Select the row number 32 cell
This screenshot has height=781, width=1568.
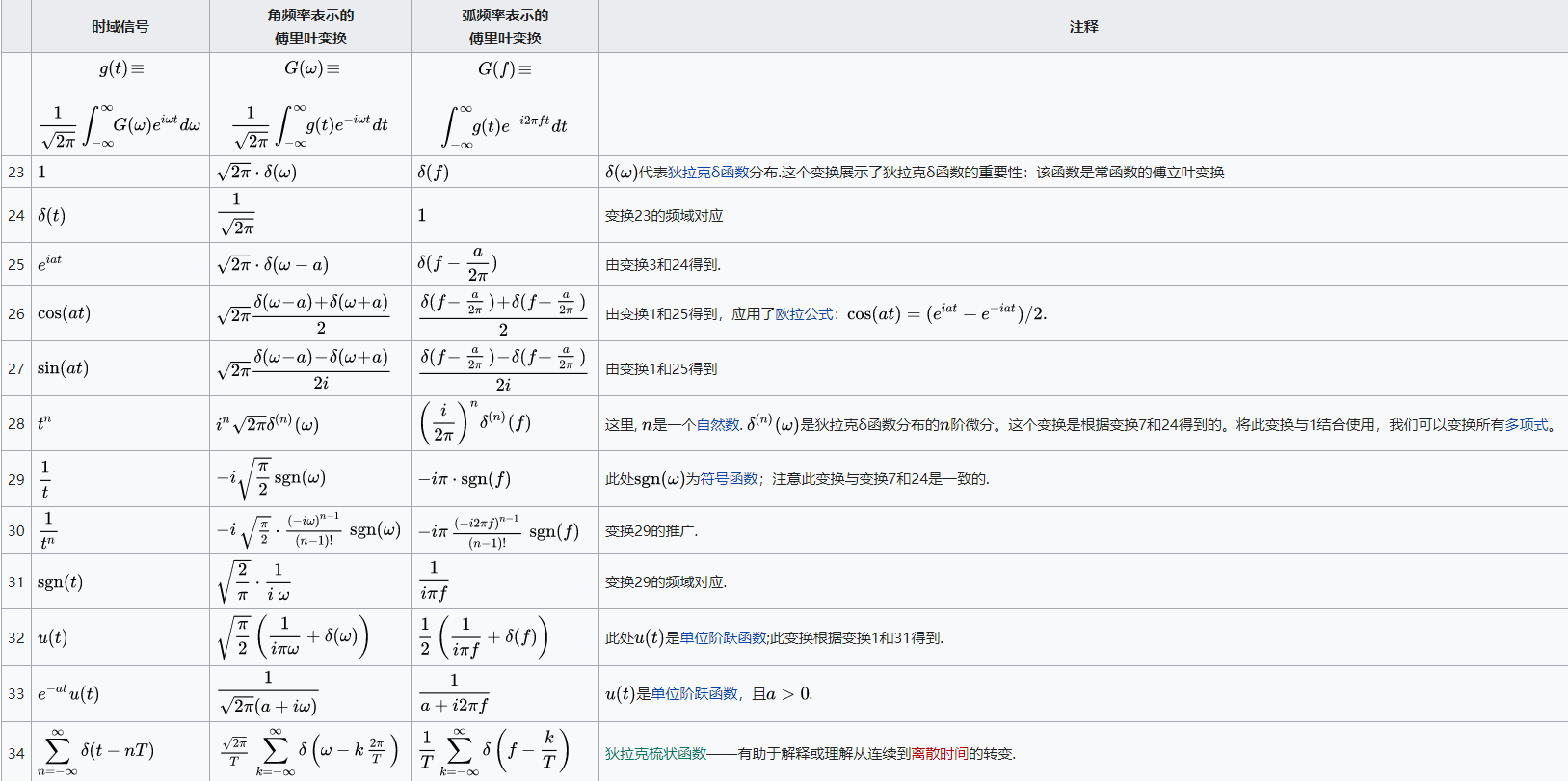click(x=16, y=637)
